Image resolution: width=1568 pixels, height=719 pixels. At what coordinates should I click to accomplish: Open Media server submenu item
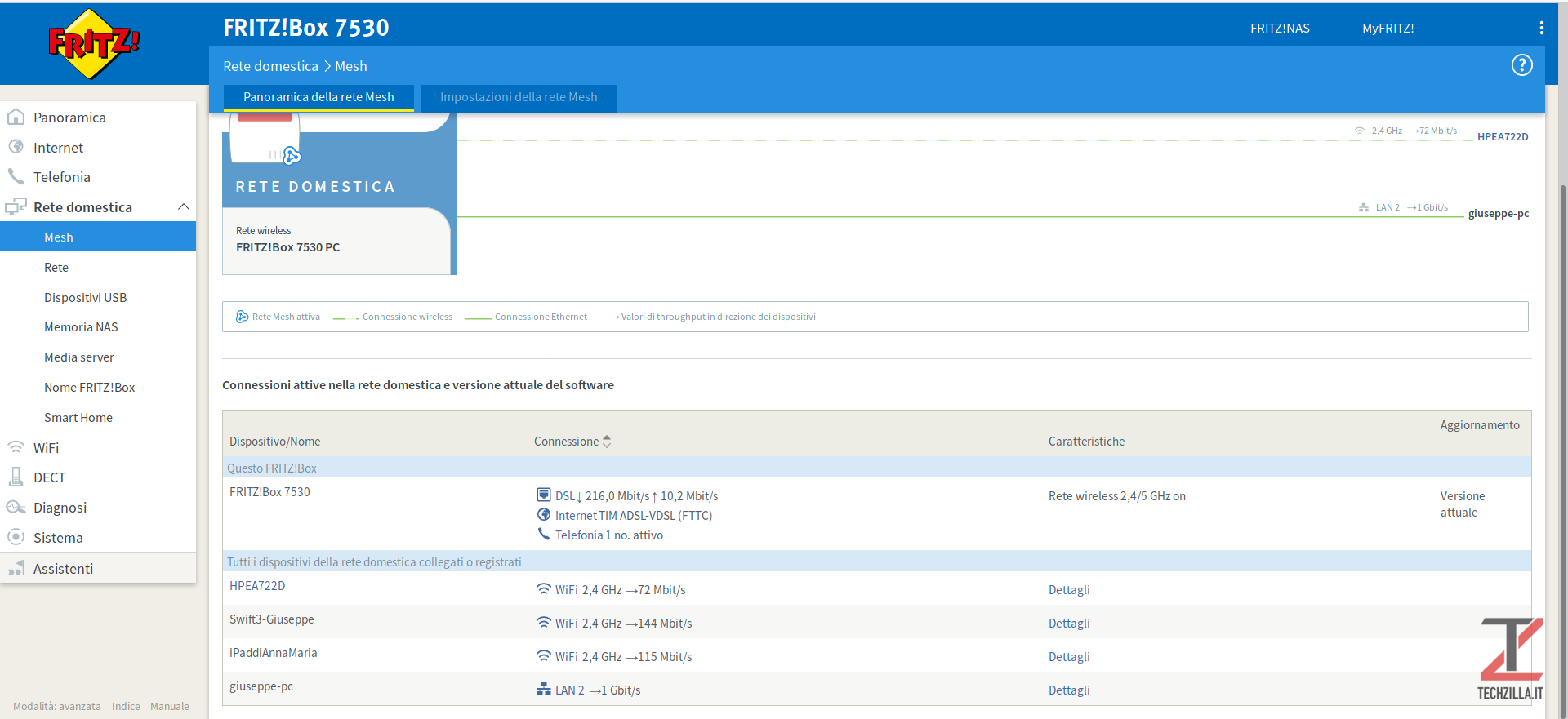click(78, 357)
